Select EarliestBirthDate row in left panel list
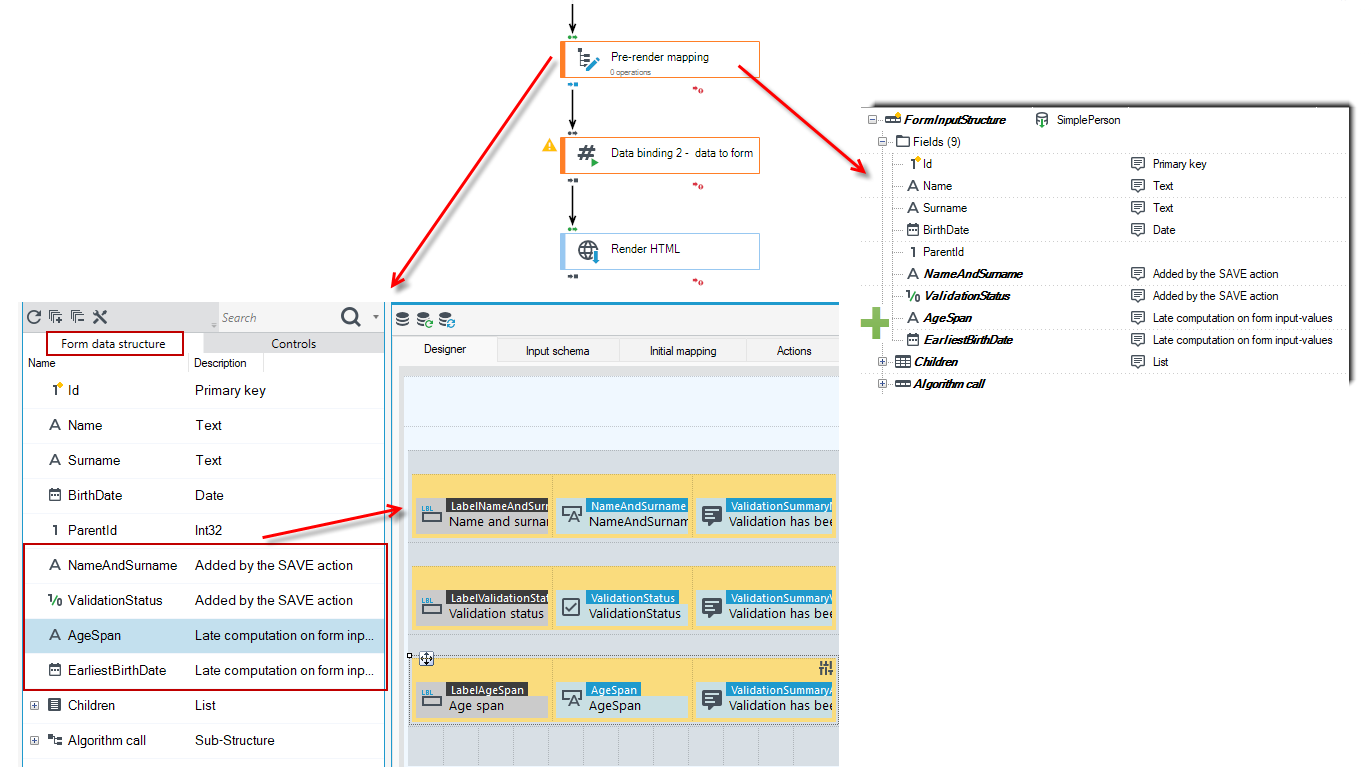Image resolution: width=1369 pixels, height=767 pixels. point(204,670)
